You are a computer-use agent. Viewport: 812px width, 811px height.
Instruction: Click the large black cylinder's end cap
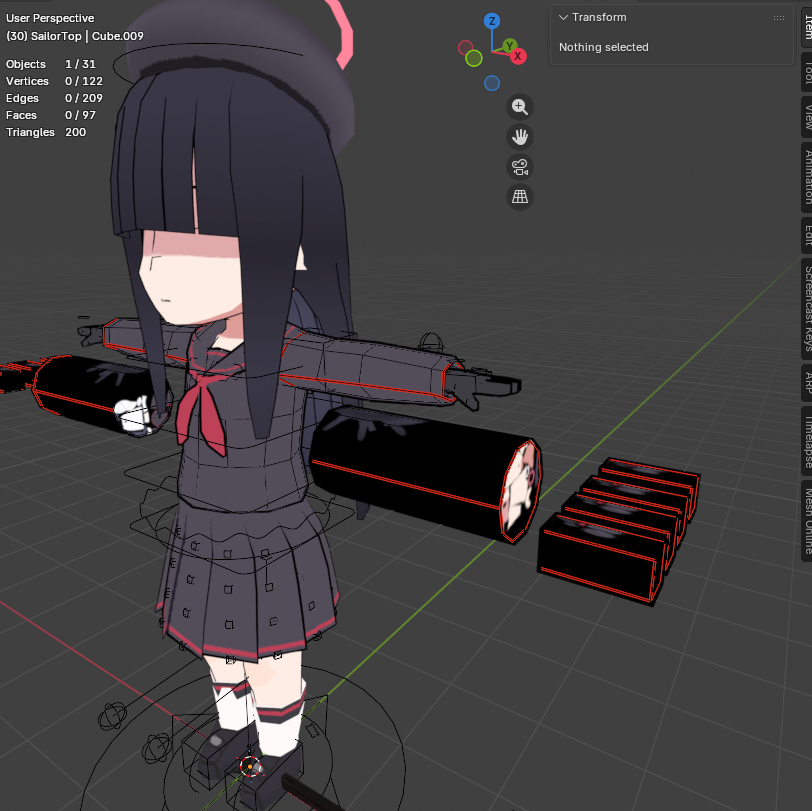[521, 490]
